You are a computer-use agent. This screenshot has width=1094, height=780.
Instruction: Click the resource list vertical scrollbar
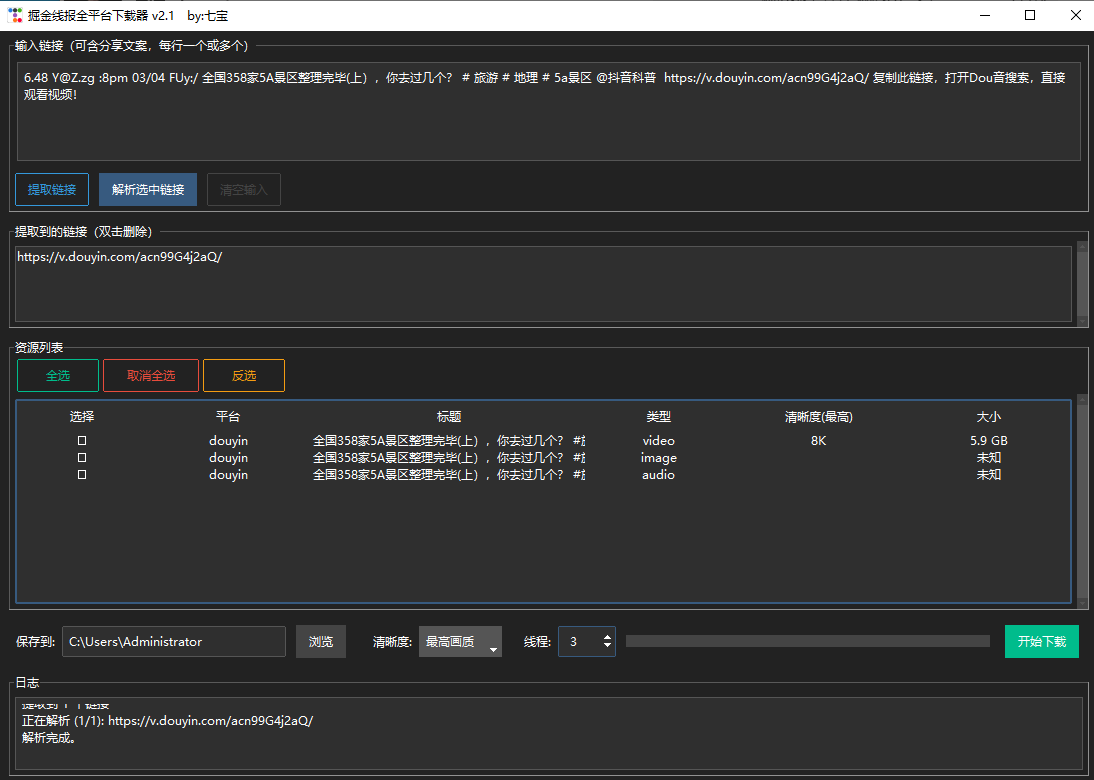[1082, 501]
